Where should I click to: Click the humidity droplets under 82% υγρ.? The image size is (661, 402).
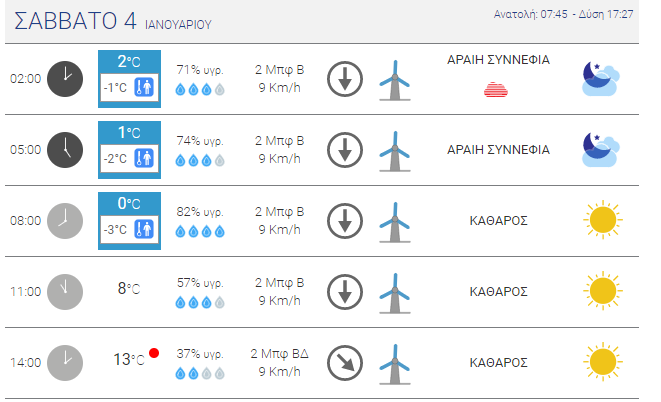200,231
